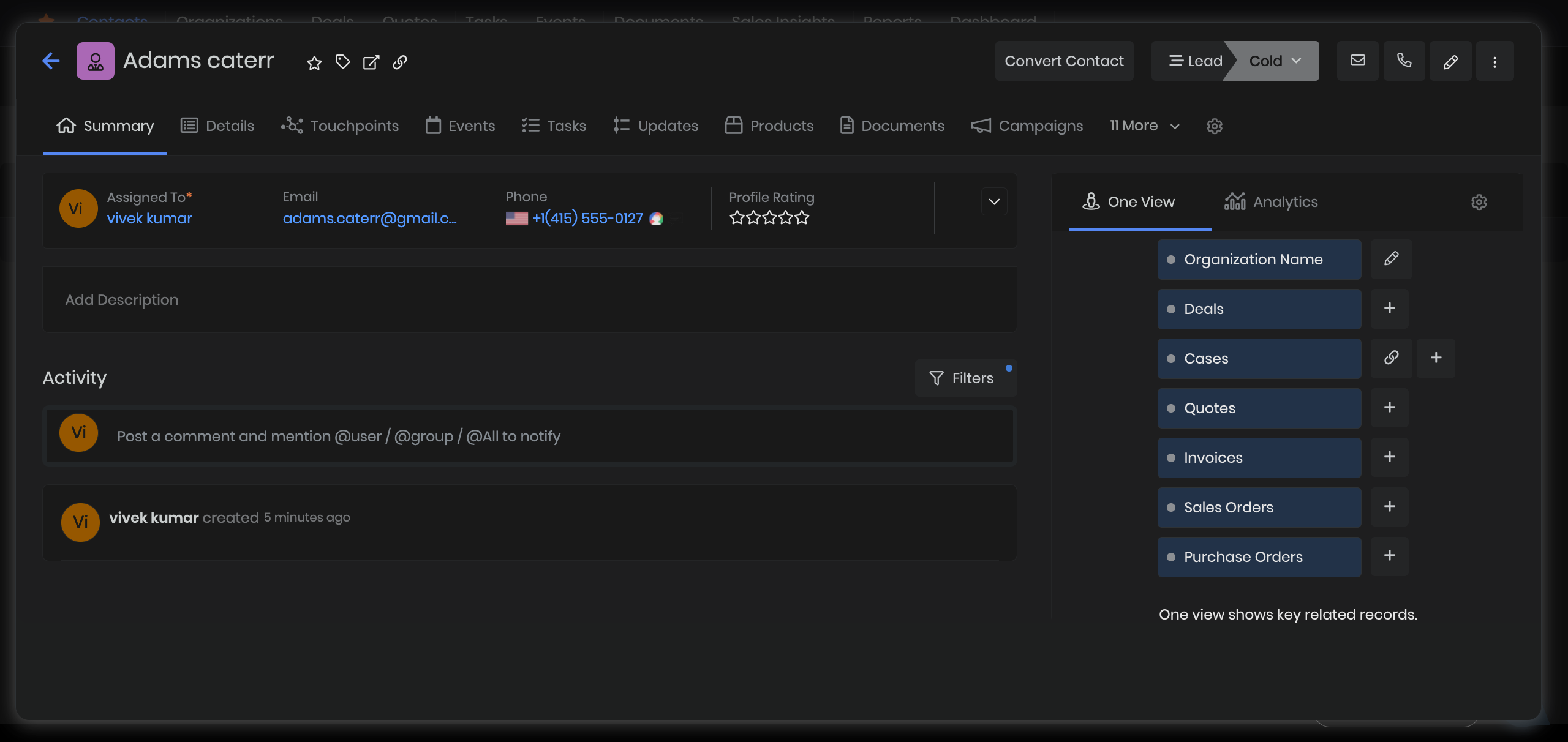Expand the contact fields chevron
Screen dimensions: 1568x742
pos(993,202)
